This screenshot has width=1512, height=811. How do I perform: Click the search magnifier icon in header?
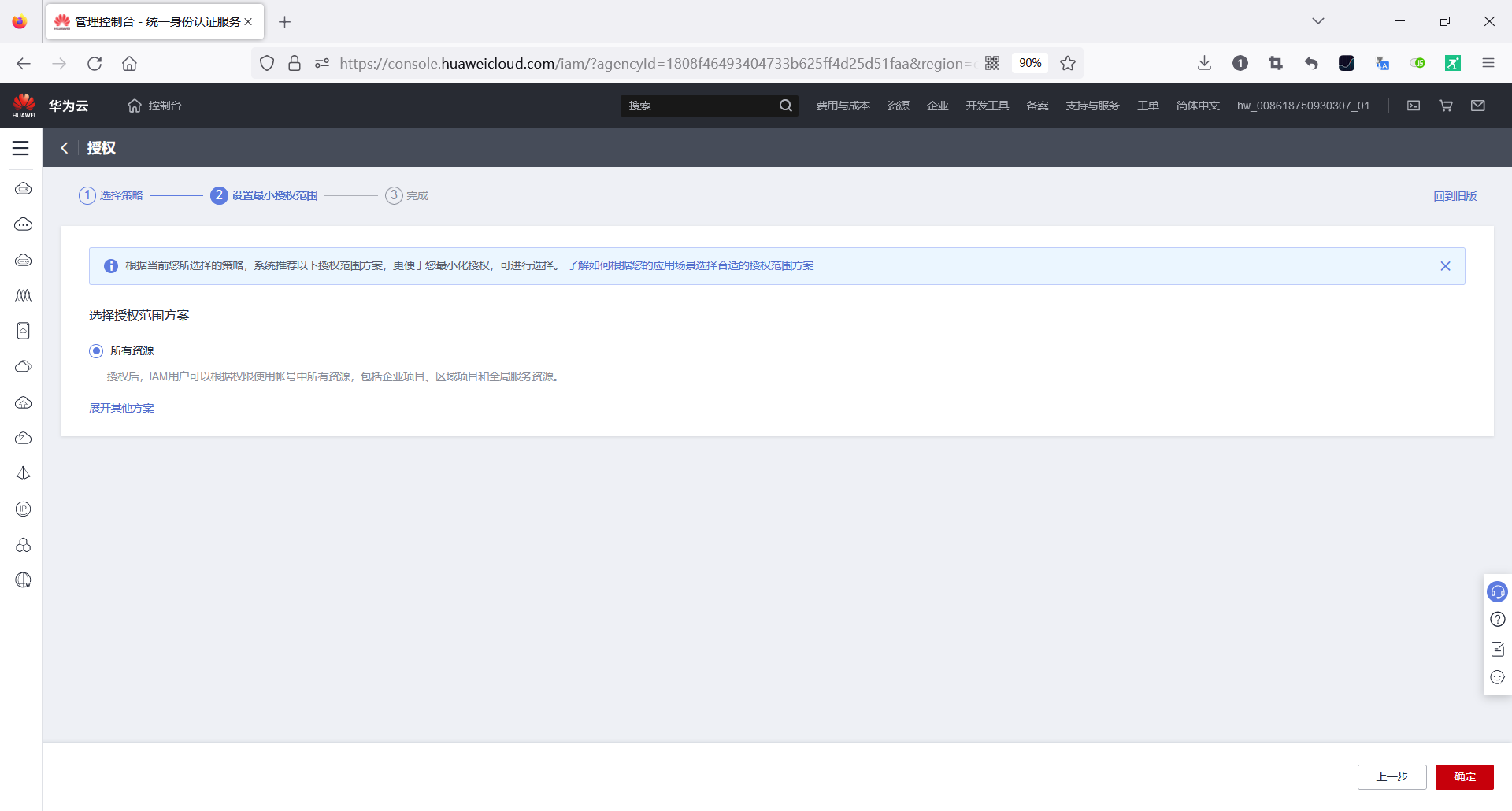(x=786, y=106)
